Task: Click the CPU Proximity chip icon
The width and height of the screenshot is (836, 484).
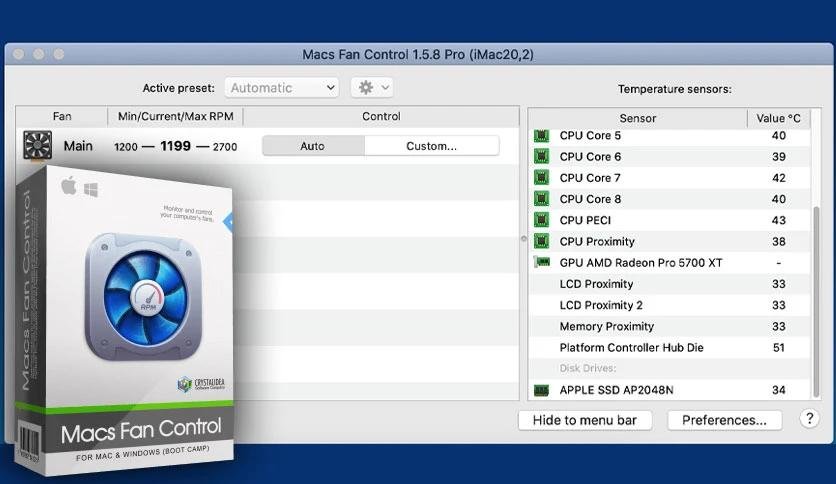Action: (x=541, y=241)
